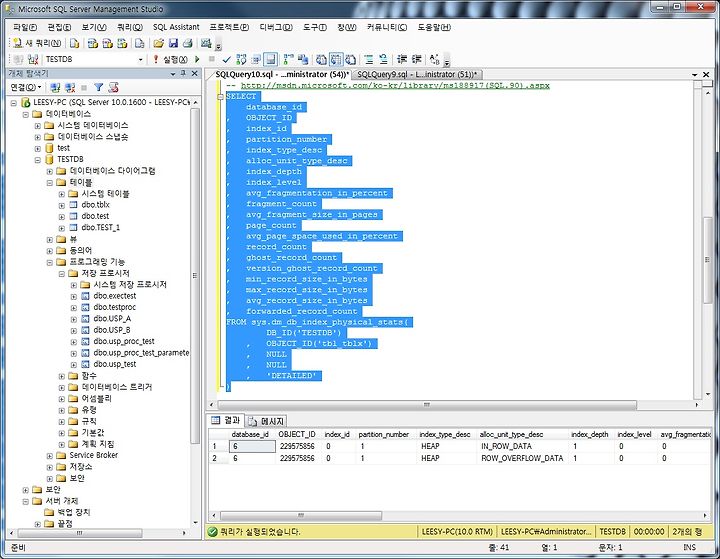This screenshot has height=559, width=720.
Task: Click the query editor vertical scrollbar thumb
Action: coord(707,260)
